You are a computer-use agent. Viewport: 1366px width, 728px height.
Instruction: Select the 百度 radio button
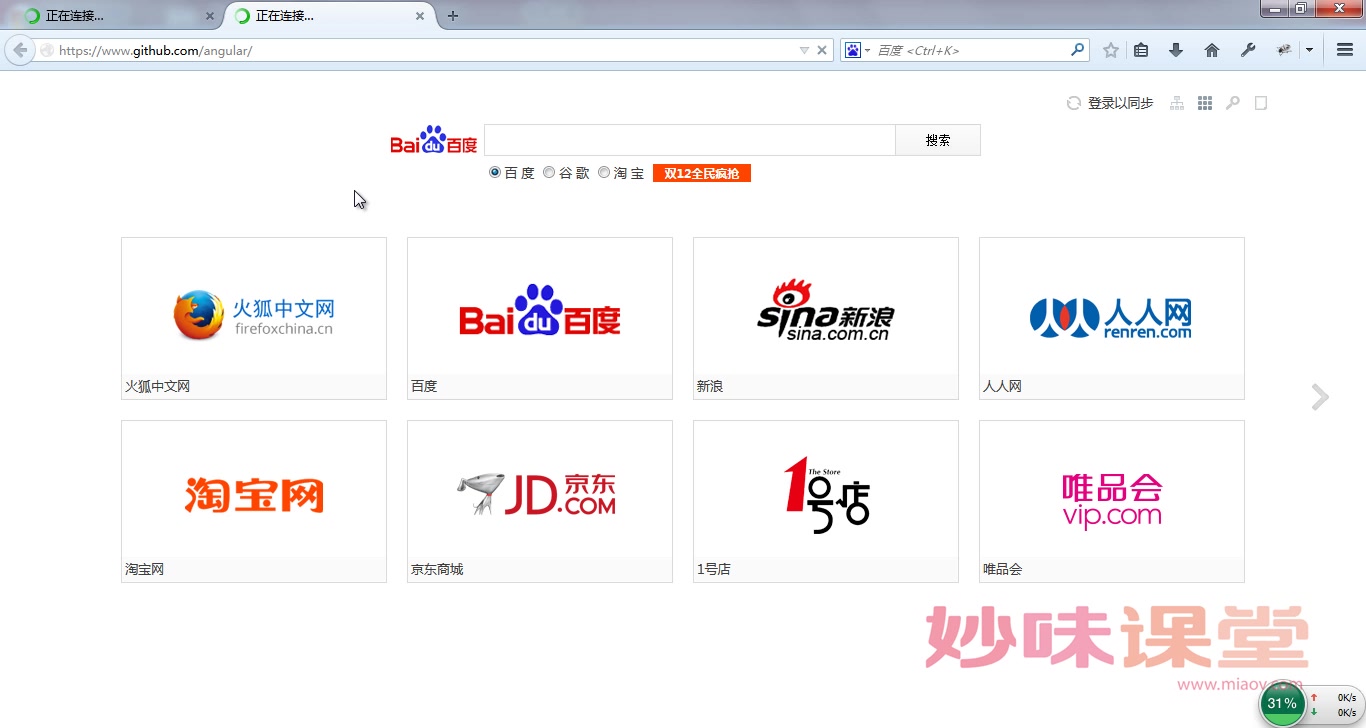click(495, 173)
